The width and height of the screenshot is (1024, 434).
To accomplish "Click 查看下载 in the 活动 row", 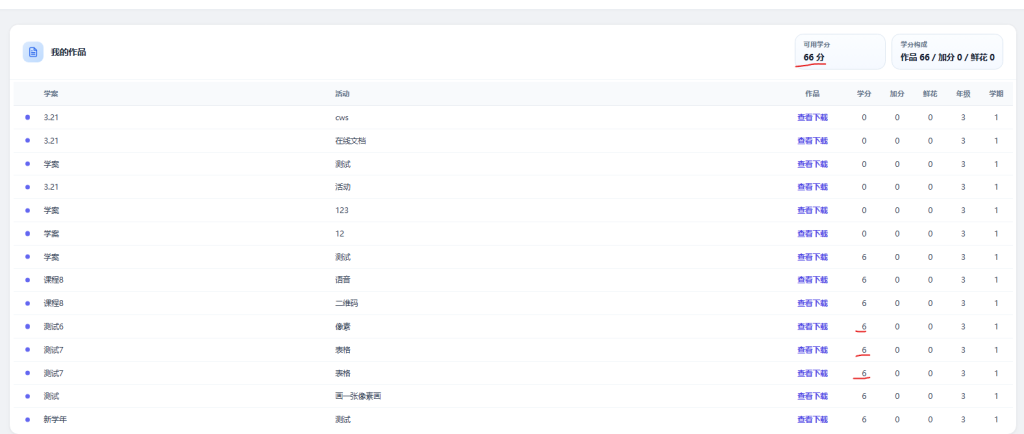I will pos(812,187).
